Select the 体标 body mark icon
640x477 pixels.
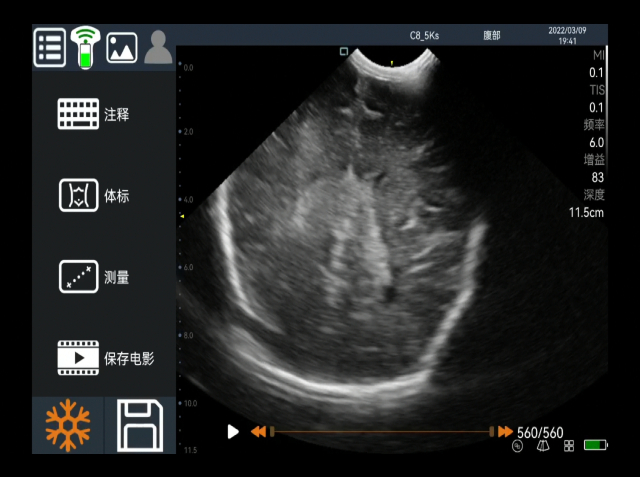point(78,196)
